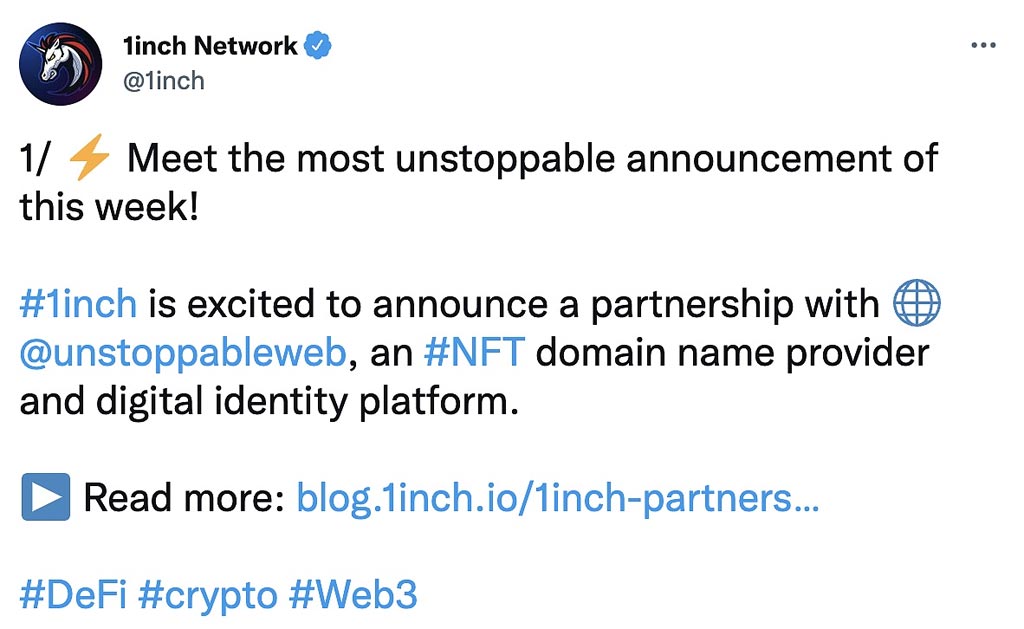The image size is (1024, 629).
Task: Open the #1inch hashtag
Action: [78, 304]
